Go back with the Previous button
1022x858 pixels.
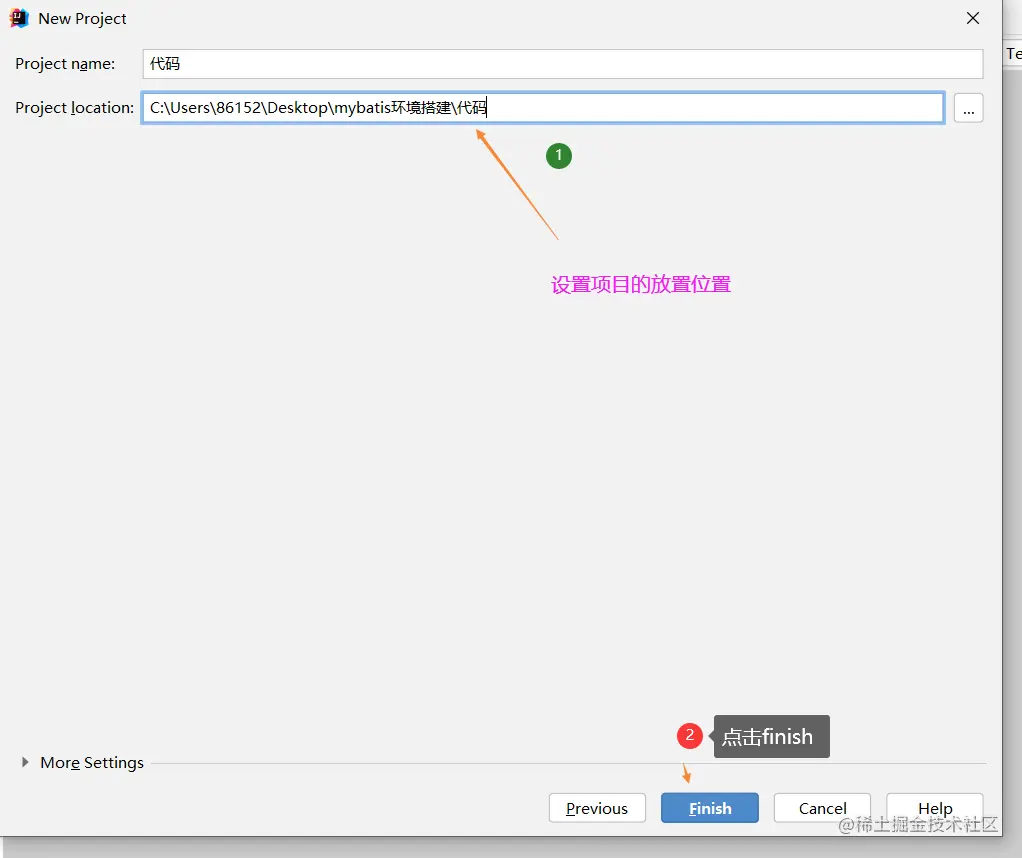pyautogui.click(x=597, y=808)
